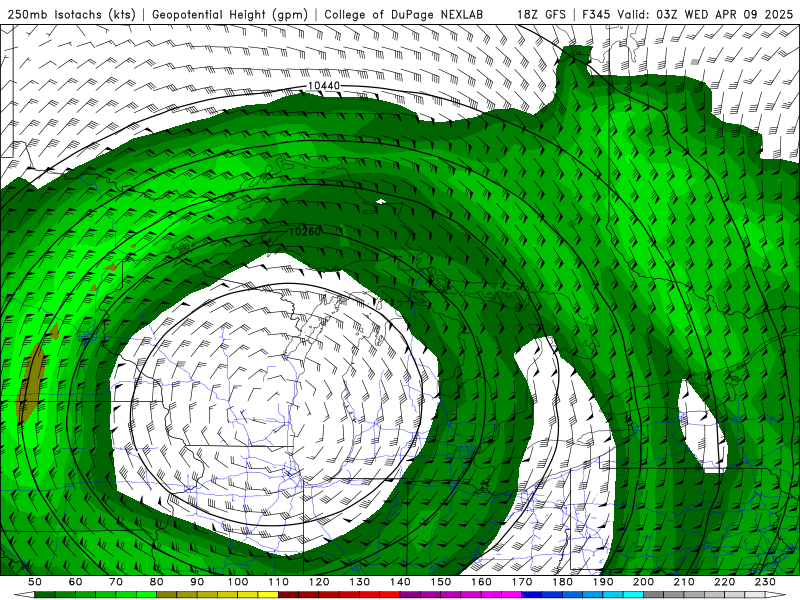The width and height of the screenshot is (800, 600).
Task: Click the 210 kt color bar label
Action: [684, 582]
